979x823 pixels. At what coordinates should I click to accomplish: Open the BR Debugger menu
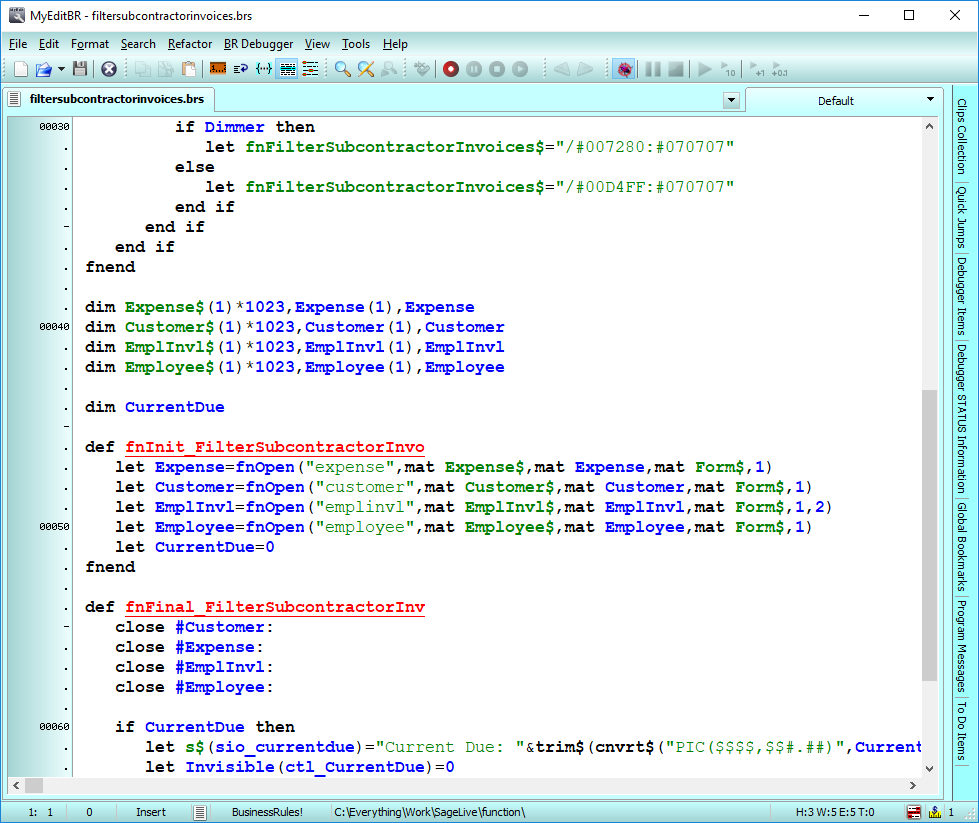258,44
